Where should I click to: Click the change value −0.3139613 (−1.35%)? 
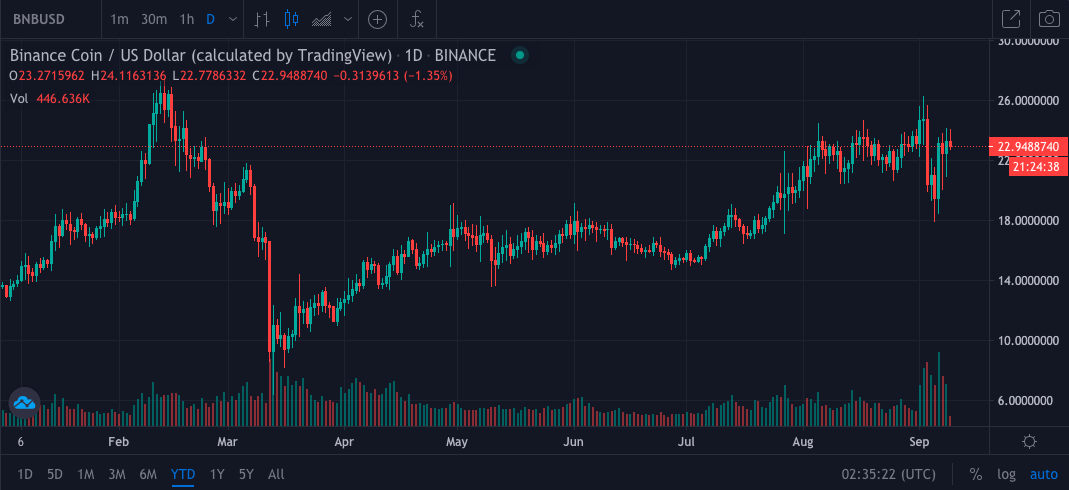point(393,76)
